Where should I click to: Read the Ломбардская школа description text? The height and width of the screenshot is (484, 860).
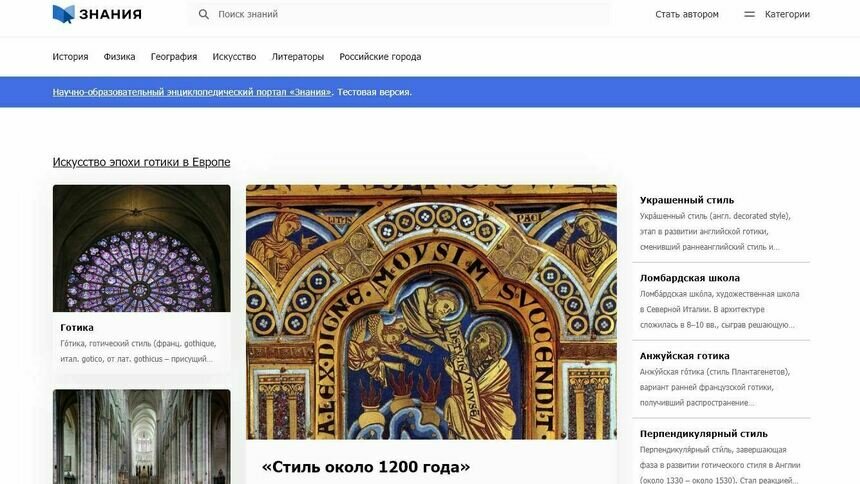719,309
